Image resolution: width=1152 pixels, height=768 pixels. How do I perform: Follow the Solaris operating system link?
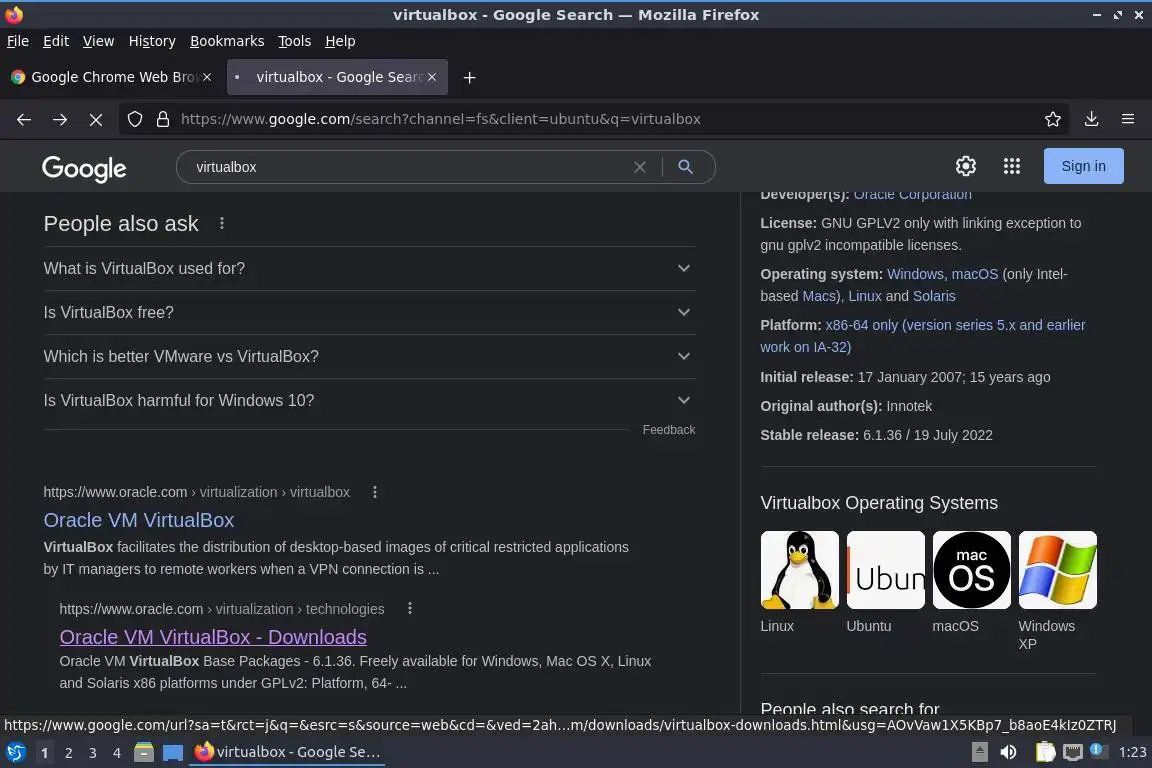[x=934, y=296]
